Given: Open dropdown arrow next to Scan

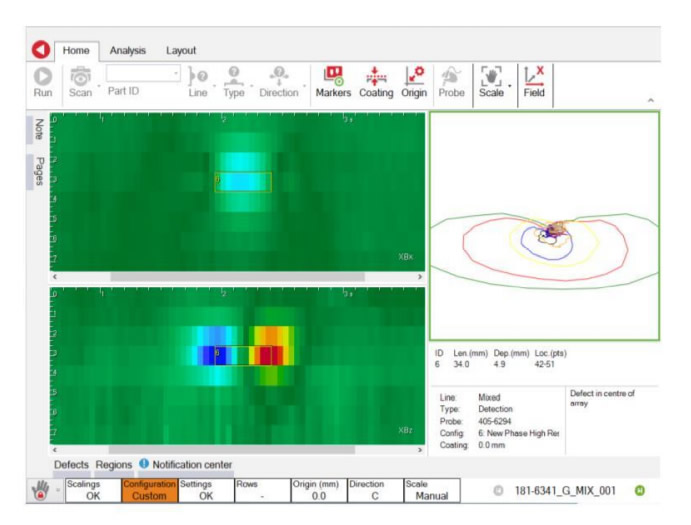Looking at the screenshot, I should tap(99, 86).
